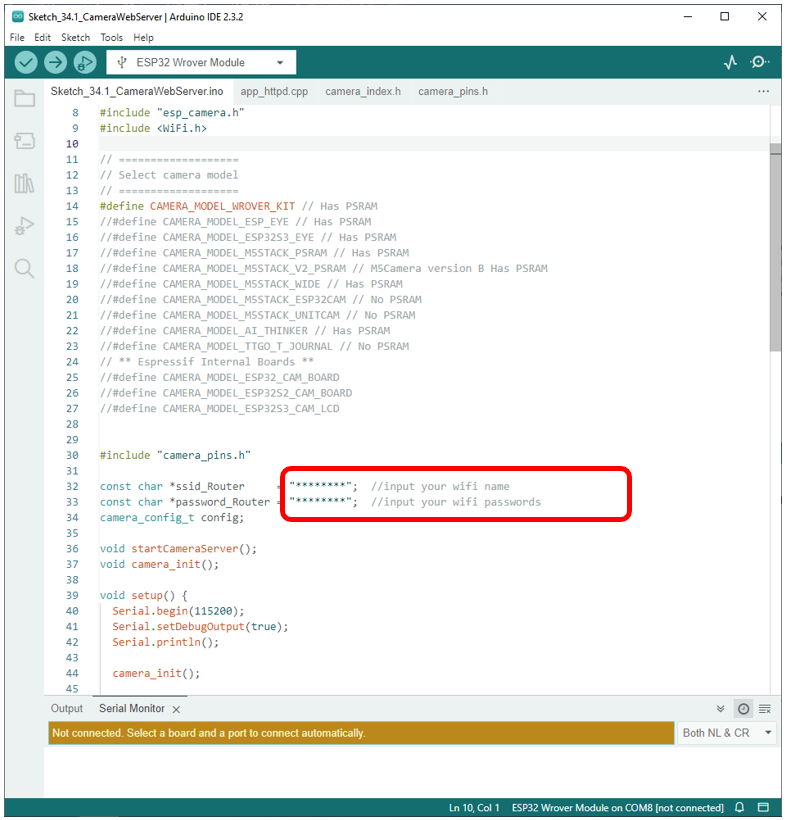
Task: Select the Sketch_34.1_CameraWebServer.ino tab
Action: point(137,92)
